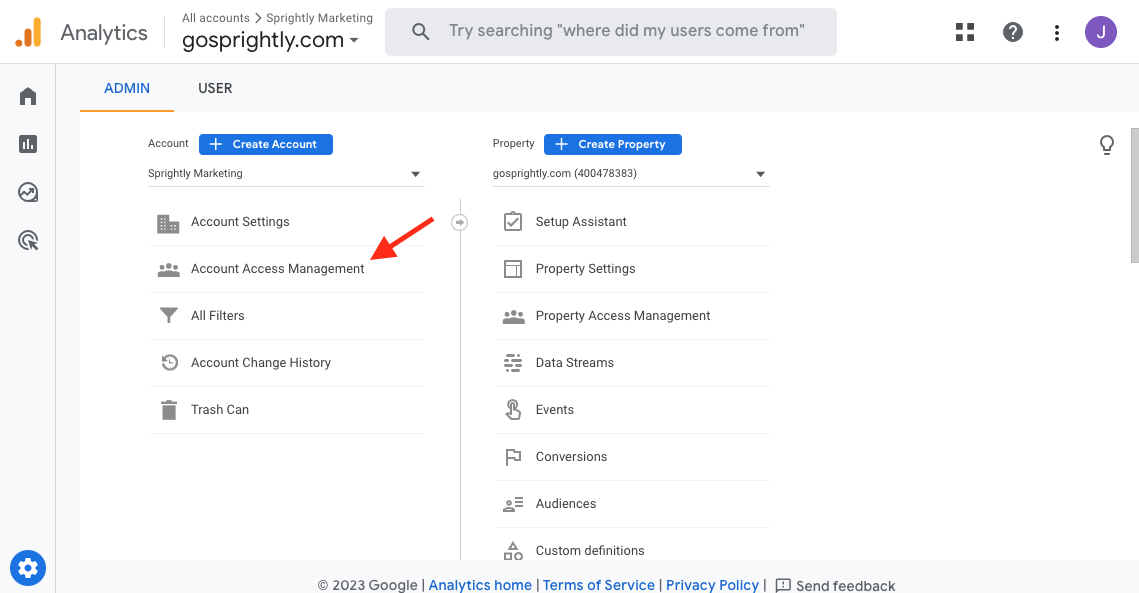The width and height of the screenshot is (1139, 593).
Task: Click the Create Property button
Action: tap(612, 144)
